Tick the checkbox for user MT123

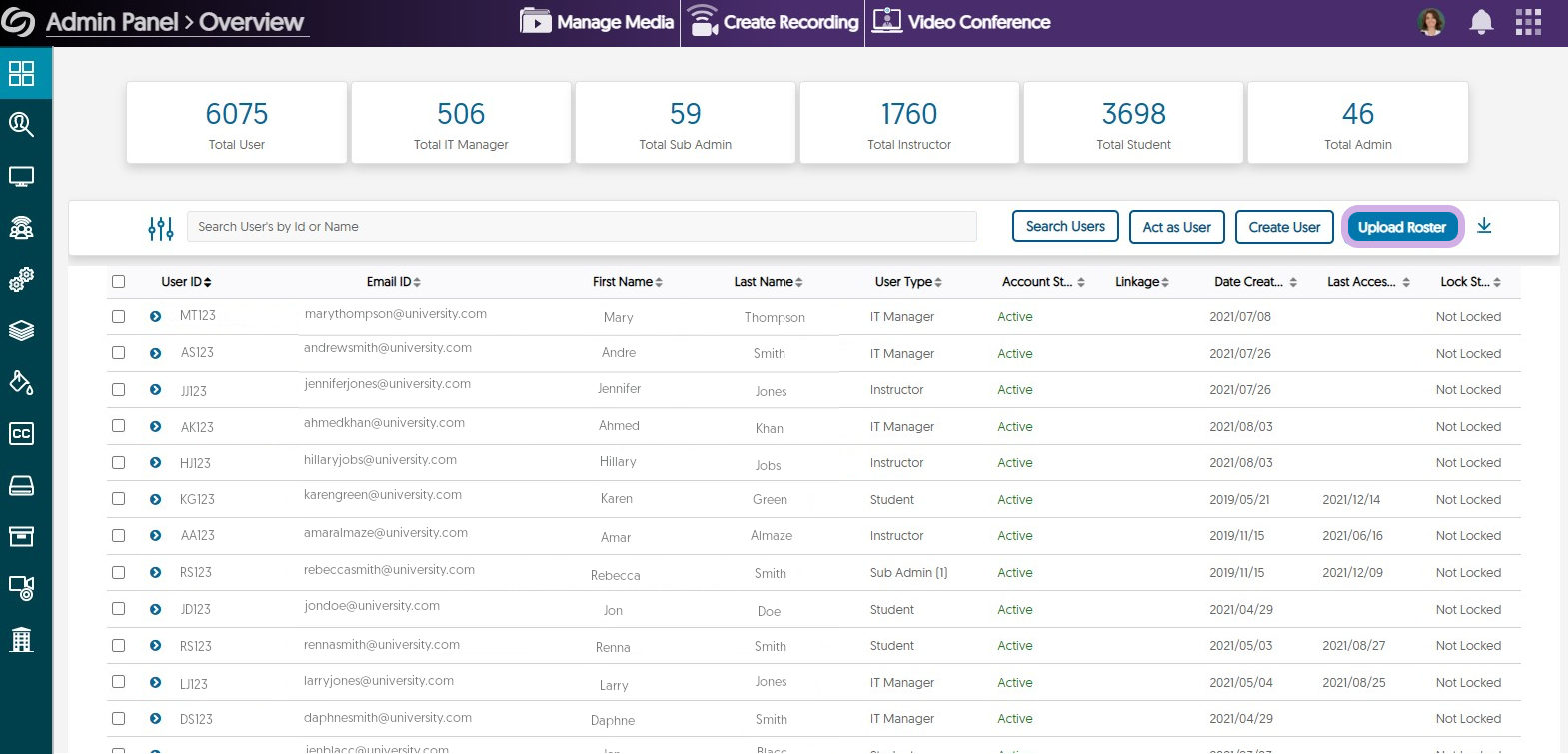(x=119, y=316)
